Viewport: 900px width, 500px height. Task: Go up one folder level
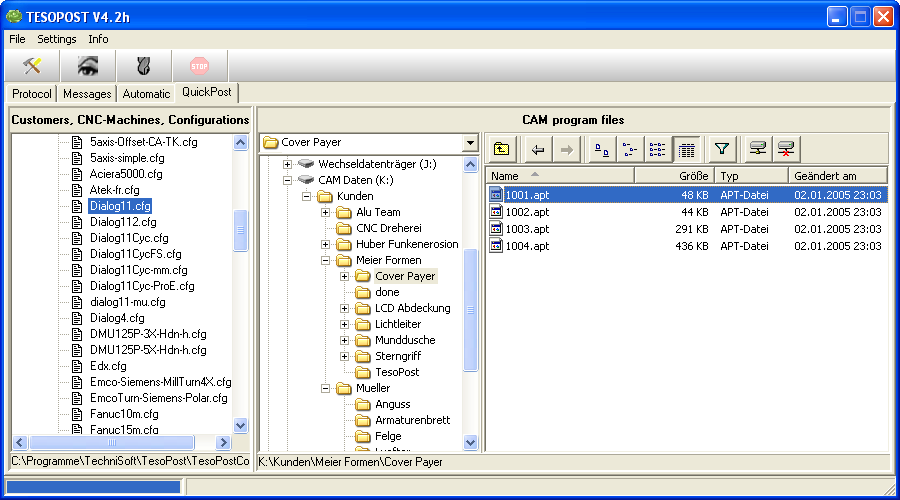click(503, 149)
